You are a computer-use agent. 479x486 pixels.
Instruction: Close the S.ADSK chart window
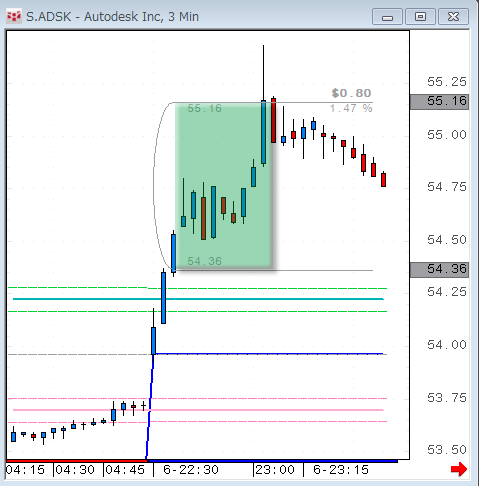453,17
